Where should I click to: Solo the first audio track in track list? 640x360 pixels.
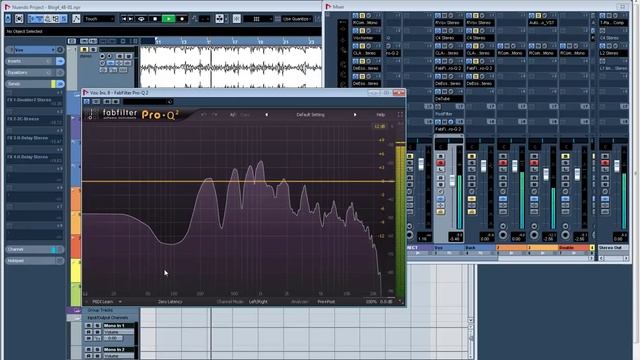[x=93, y=49]
